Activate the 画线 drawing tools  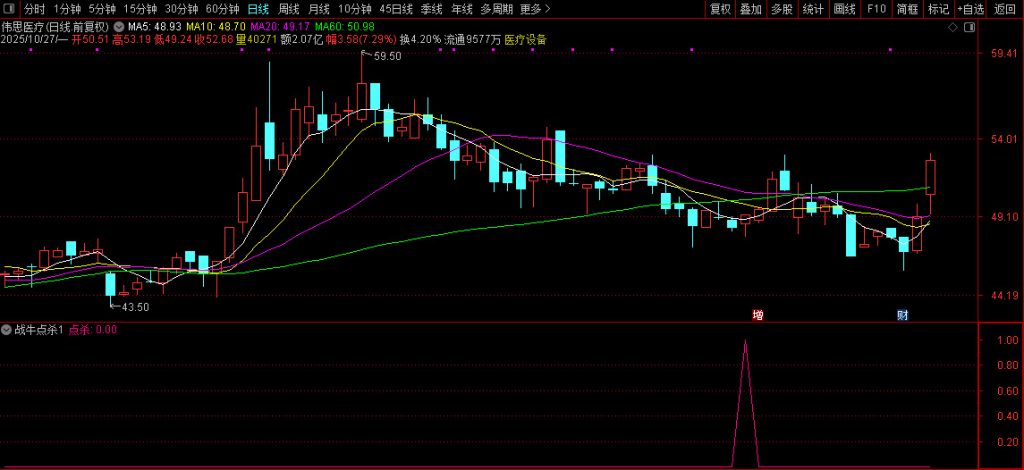point(844,9)
